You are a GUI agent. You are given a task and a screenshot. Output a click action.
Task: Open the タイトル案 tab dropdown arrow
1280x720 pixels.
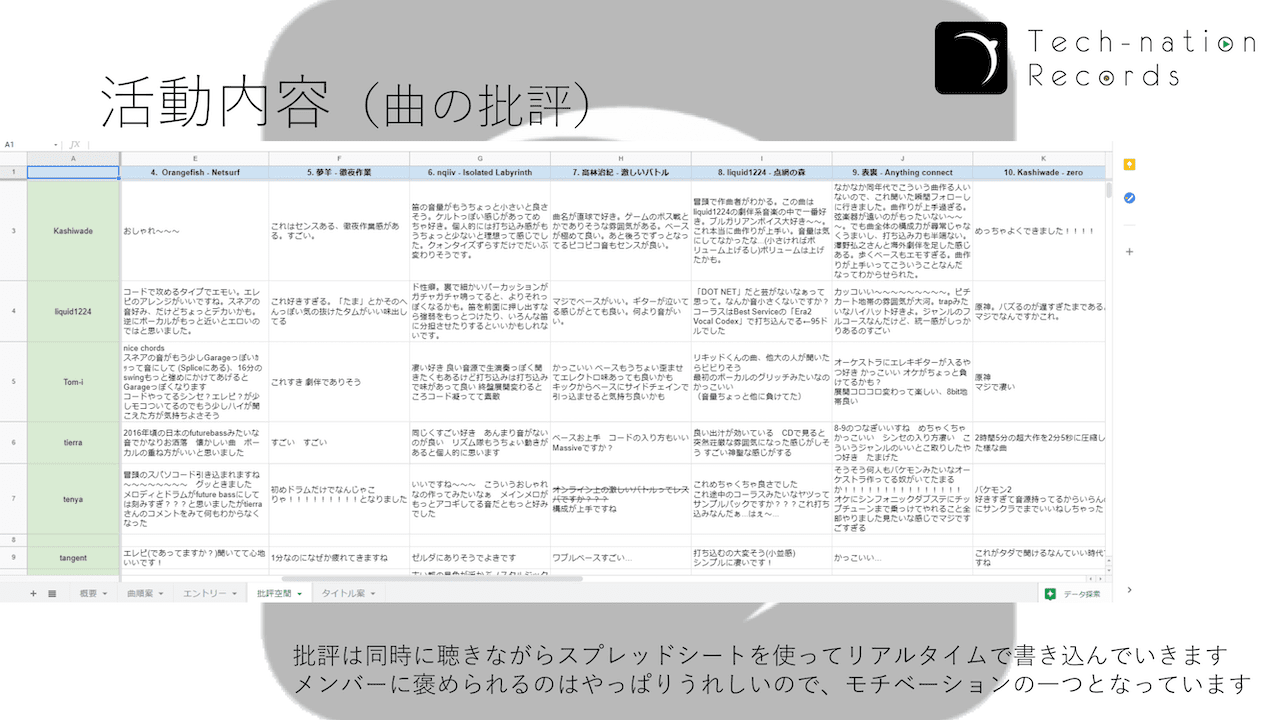374,593
